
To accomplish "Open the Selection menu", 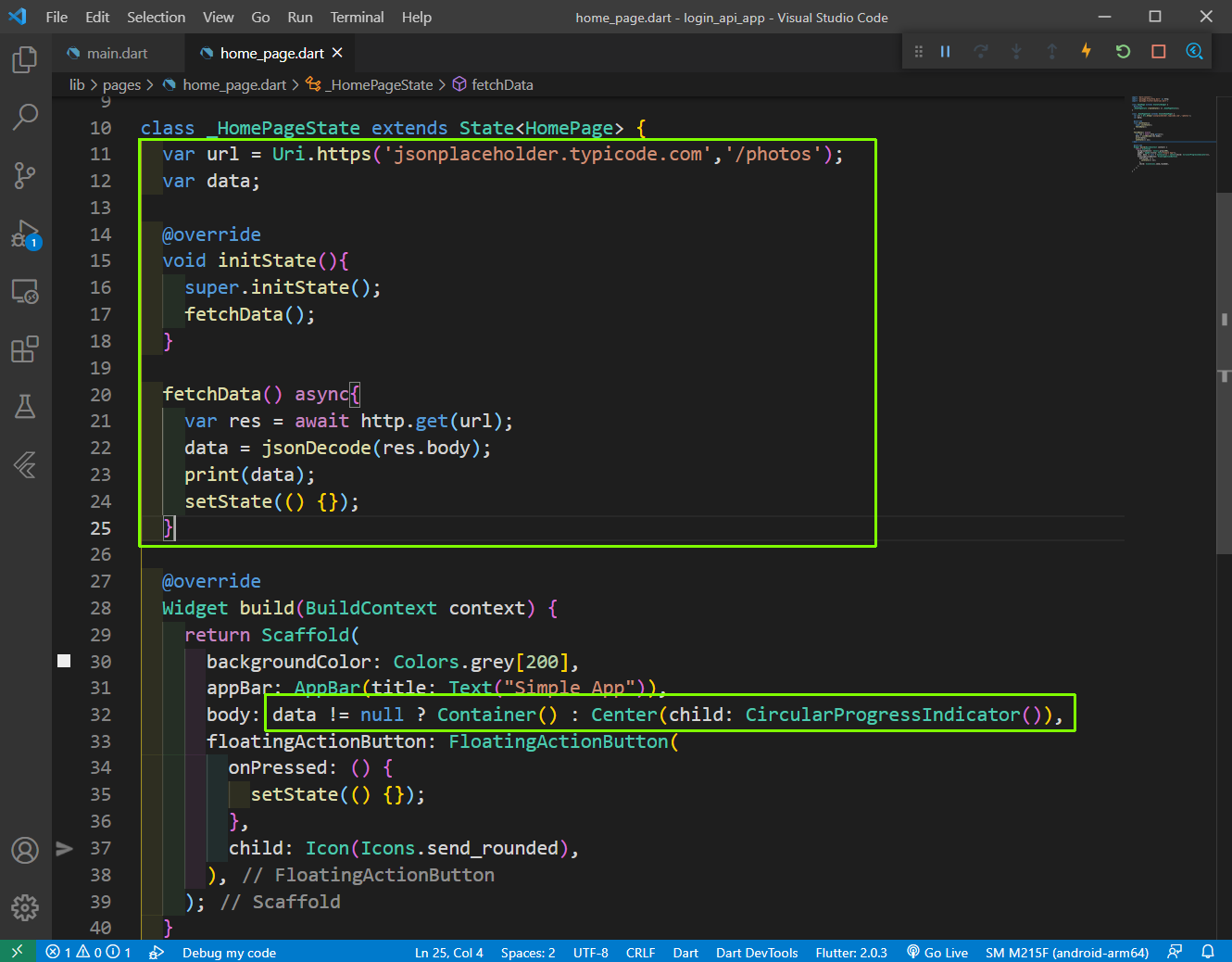I will pos(156,17).
